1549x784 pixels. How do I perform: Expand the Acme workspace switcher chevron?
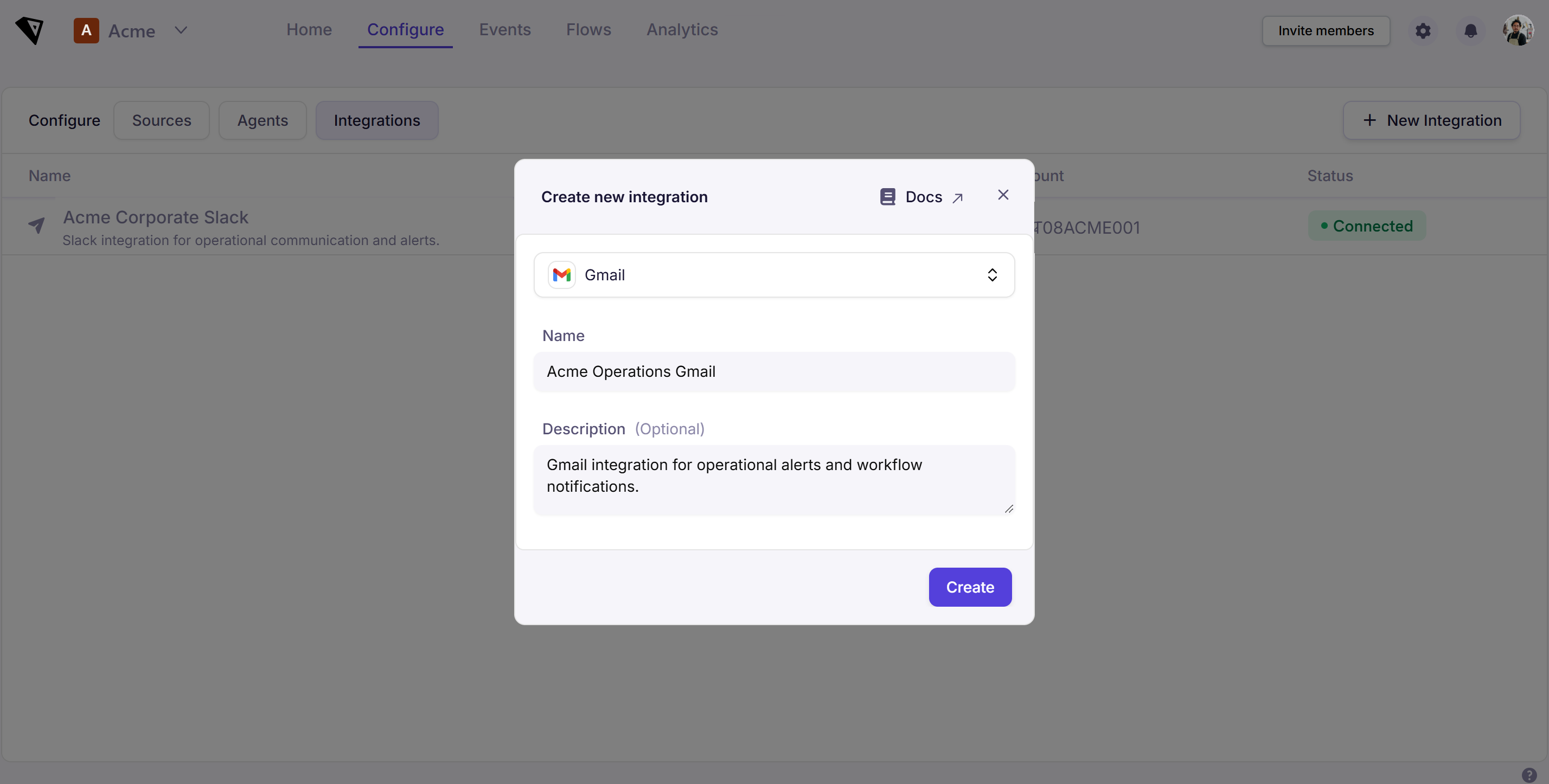181,30
